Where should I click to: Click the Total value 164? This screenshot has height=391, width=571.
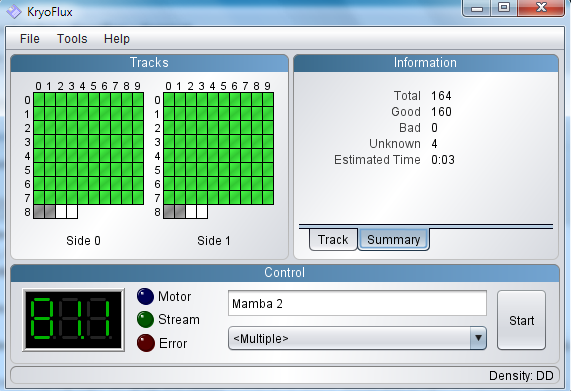coord(441,96)
